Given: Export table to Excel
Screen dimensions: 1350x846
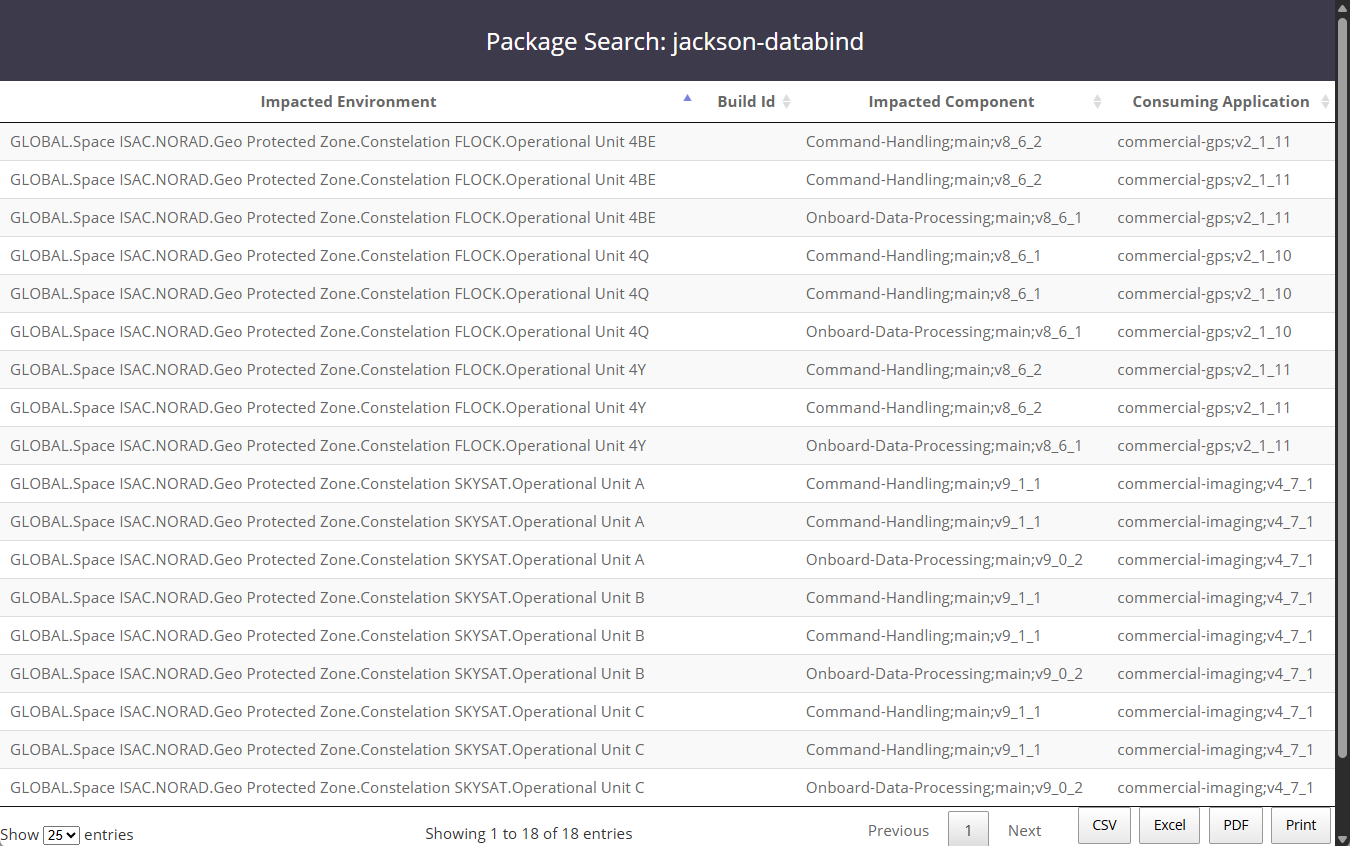Looking at the screenshot, I should coord(1169,825).
